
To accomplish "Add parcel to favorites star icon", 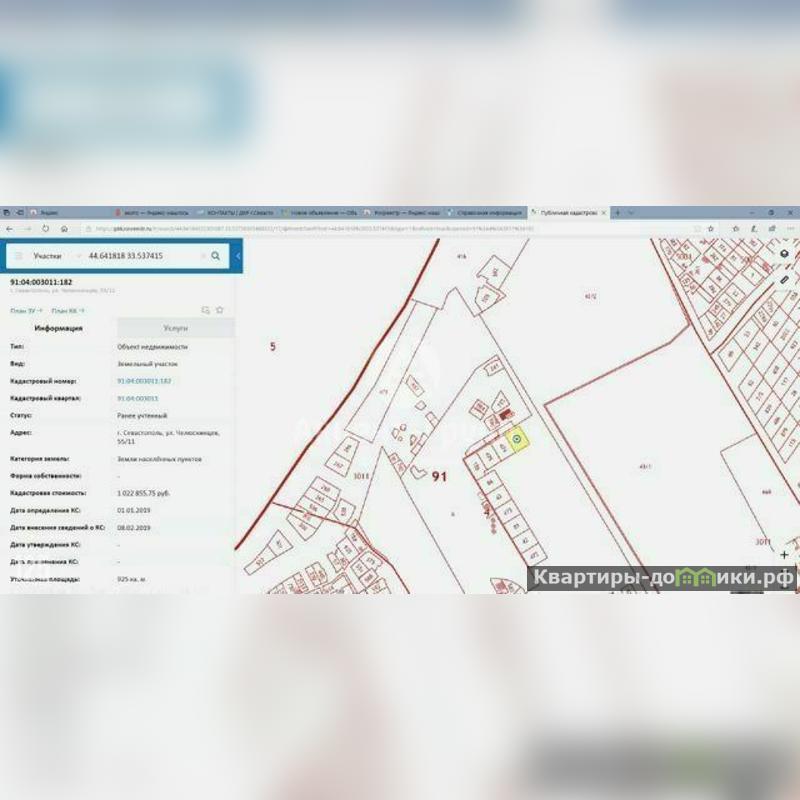I will 220,310.
